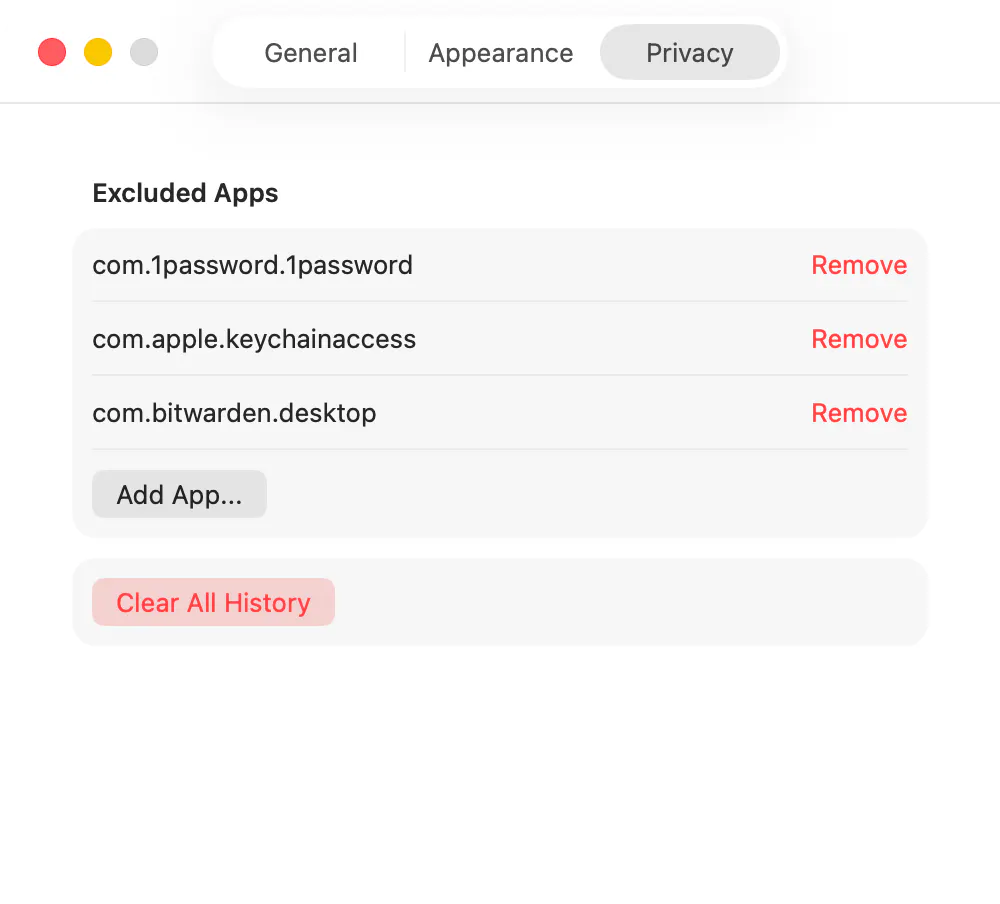
Task: Select the com.1password.1password row text
Action: 253,265
